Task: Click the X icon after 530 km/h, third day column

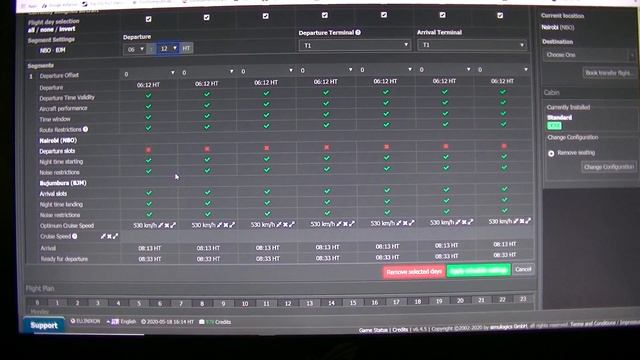Action: 285,224
